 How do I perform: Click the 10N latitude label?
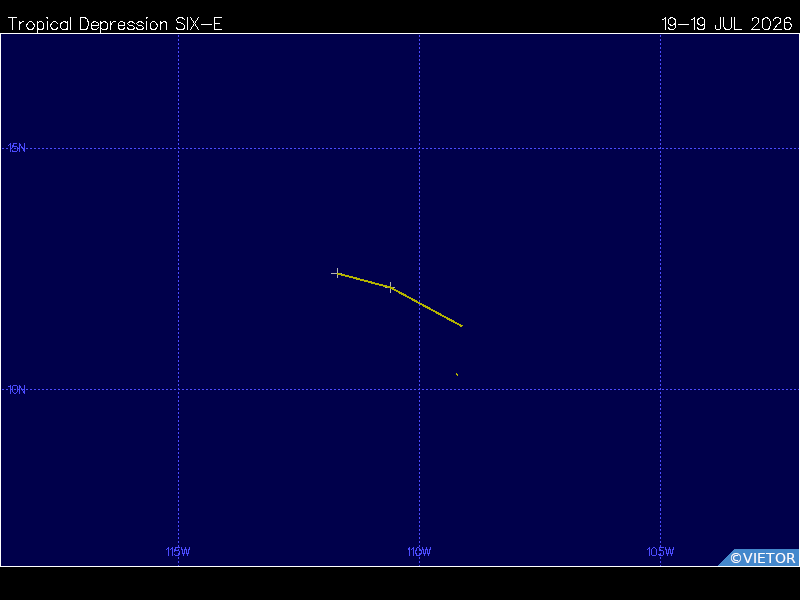click(17, 390)
